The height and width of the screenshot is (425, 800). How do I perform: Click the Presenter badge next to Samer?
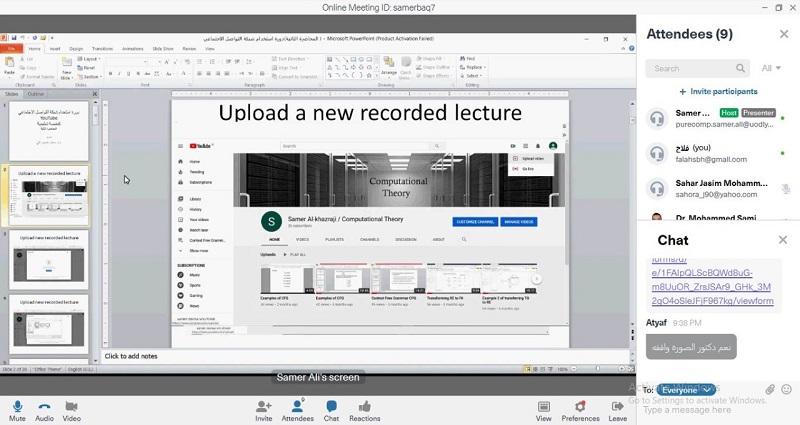(x=759, y=113)
